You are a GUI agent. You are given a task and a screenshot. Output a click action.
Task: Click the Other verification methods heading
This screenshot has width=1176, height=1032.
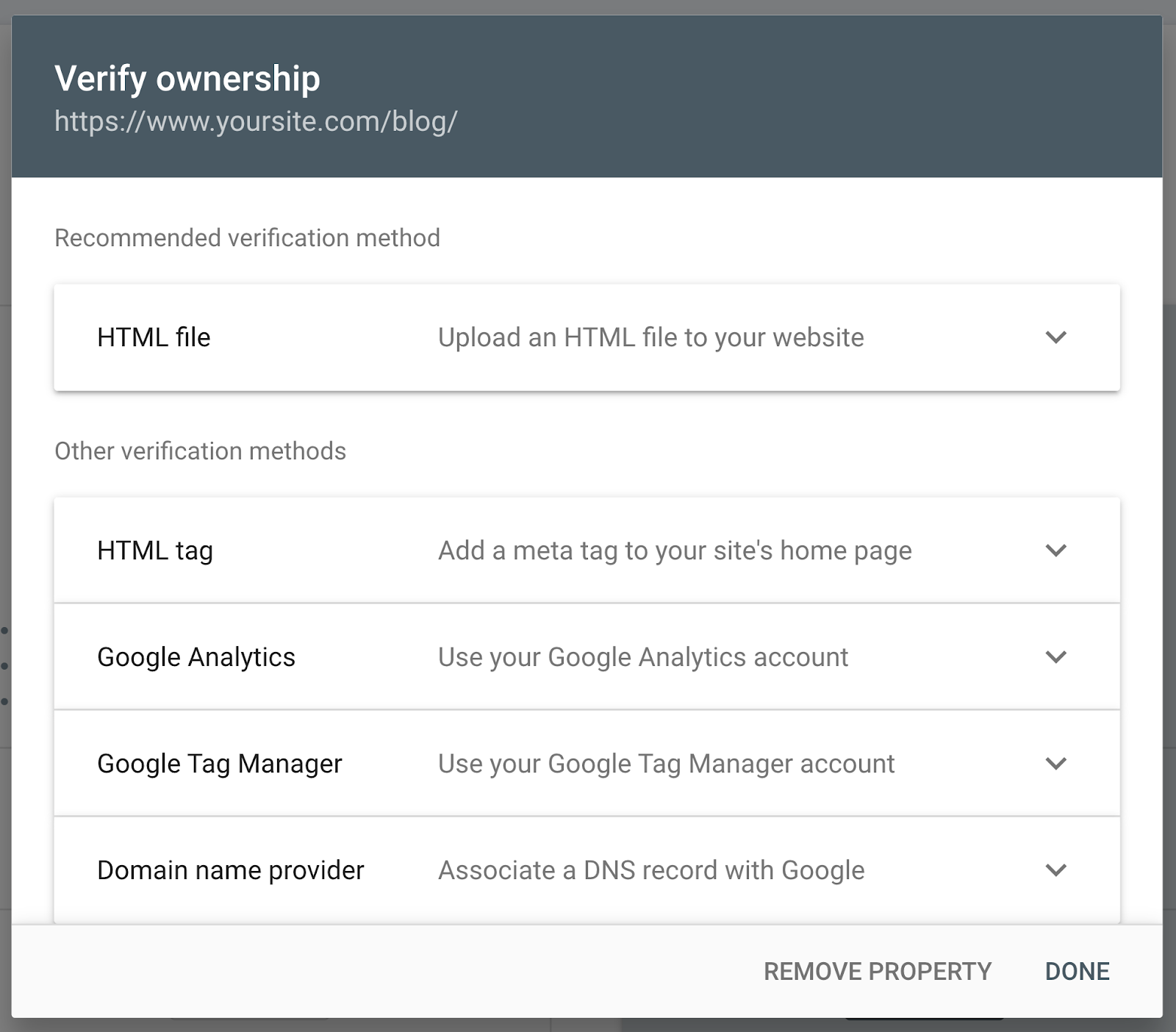[x=201, y=451]
